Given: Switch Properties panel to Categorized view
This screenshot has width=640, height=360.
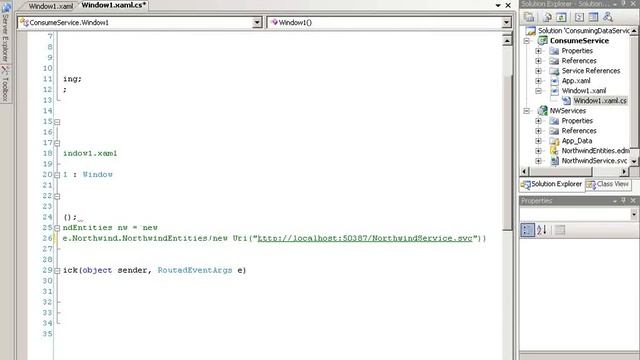Looking at the screenshot, I should [x=527, y=230].
